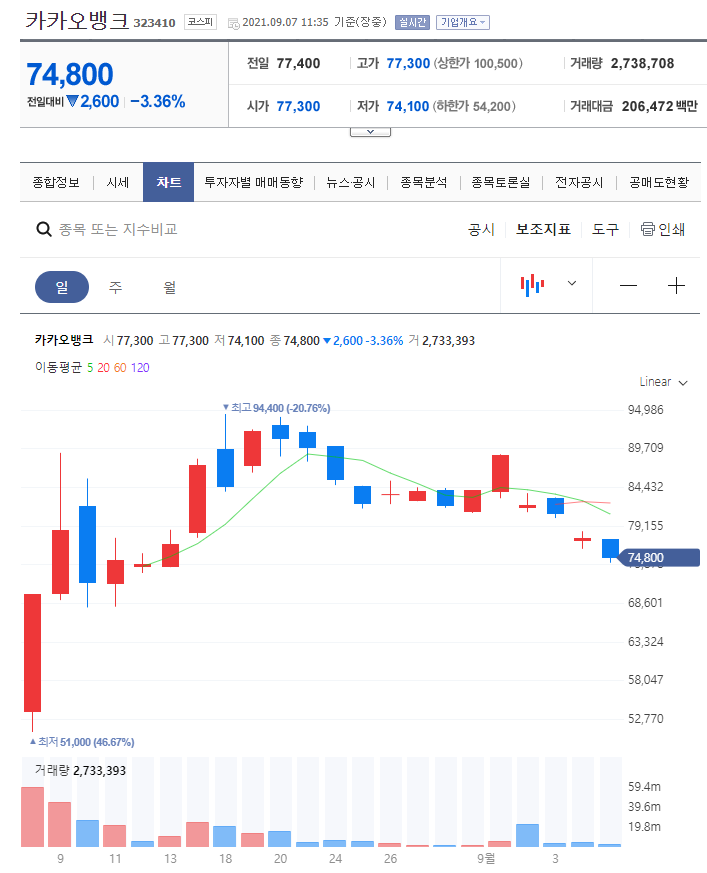Screen dimensions: 707x873
Task: Switch to 주 weekly period
Action: pyautogui.click(x=115, y=287)
